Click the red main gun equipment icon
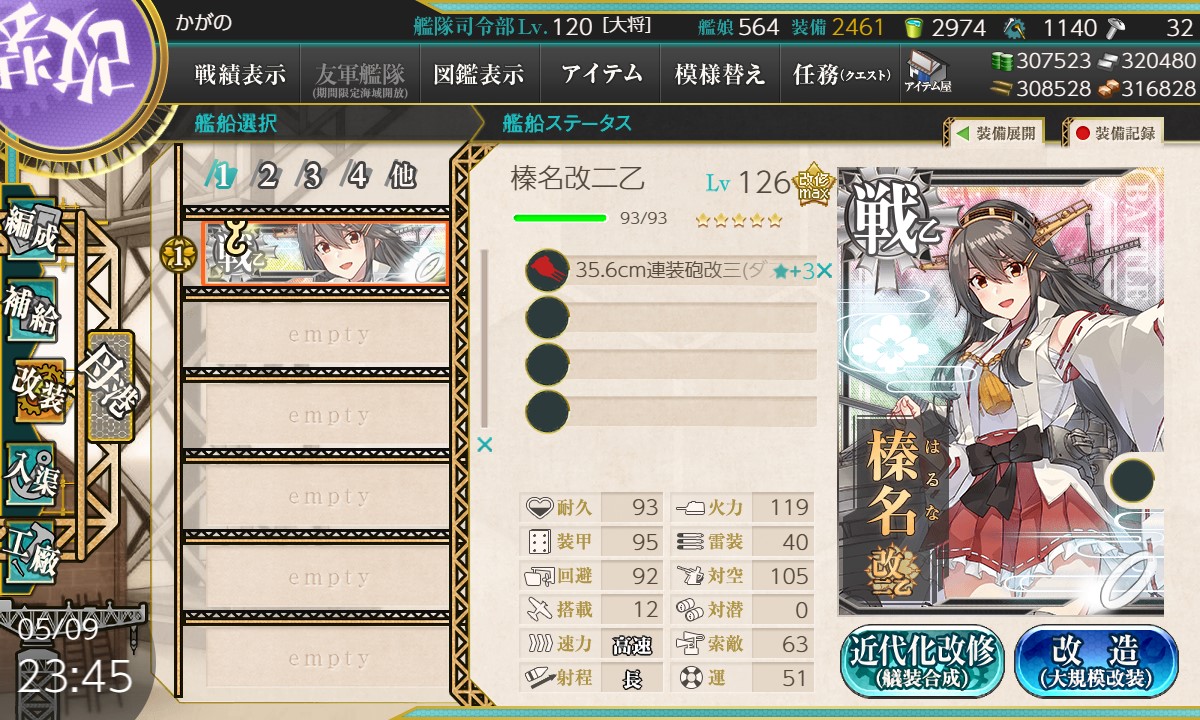This screenshot has height=720, width=1200. [547, 271]
